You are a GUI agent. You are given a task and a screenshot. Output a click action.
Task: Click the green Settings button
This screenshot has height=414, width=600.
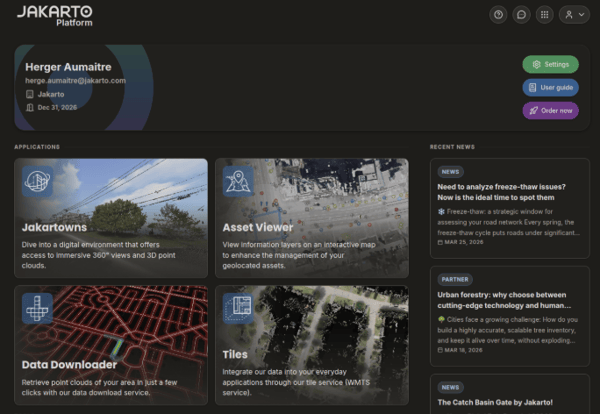(x=550, y=64)
